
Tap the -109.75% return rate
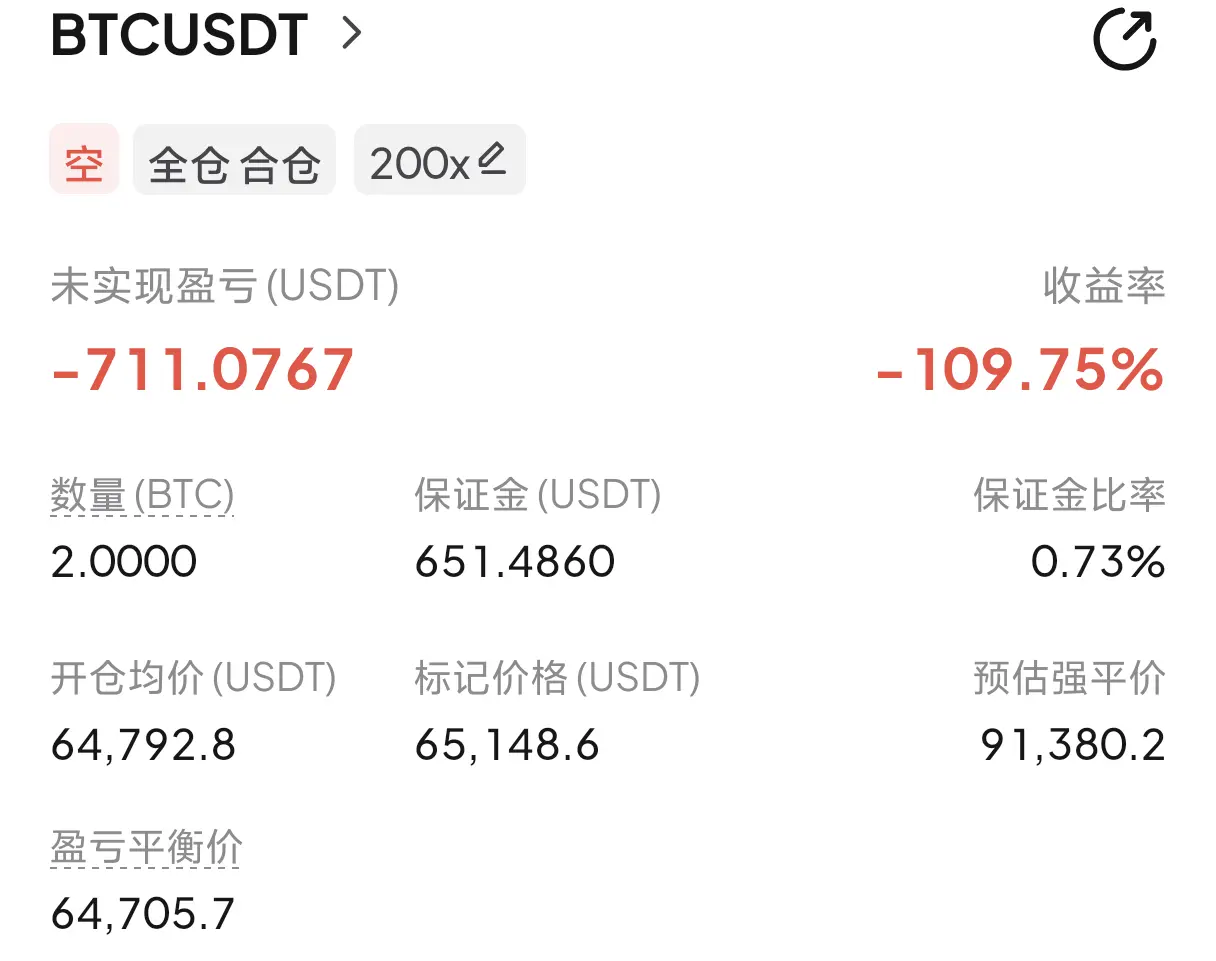[1020, 370]
